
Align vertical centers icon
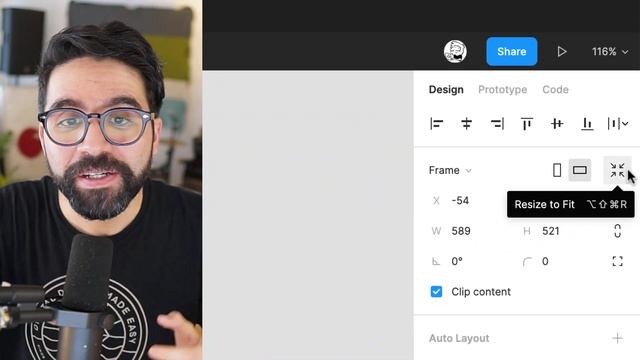click(x=557, y=123)
